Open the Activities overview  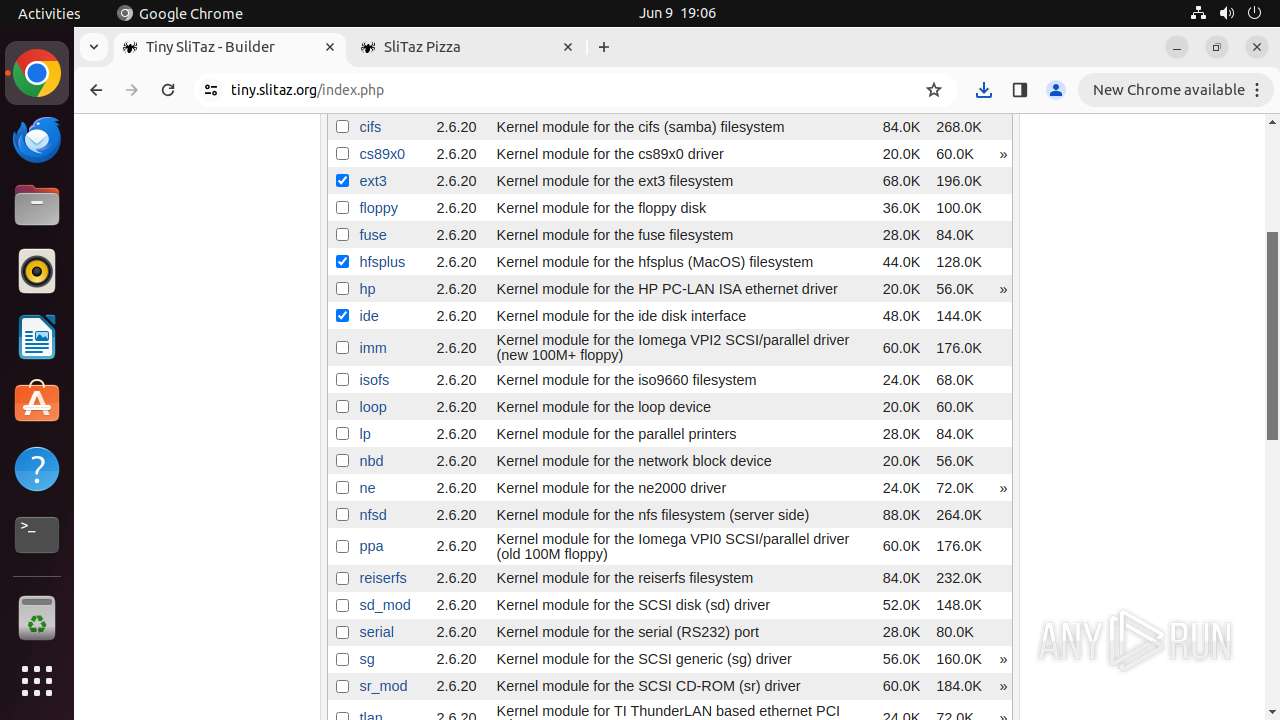[49, 13]
